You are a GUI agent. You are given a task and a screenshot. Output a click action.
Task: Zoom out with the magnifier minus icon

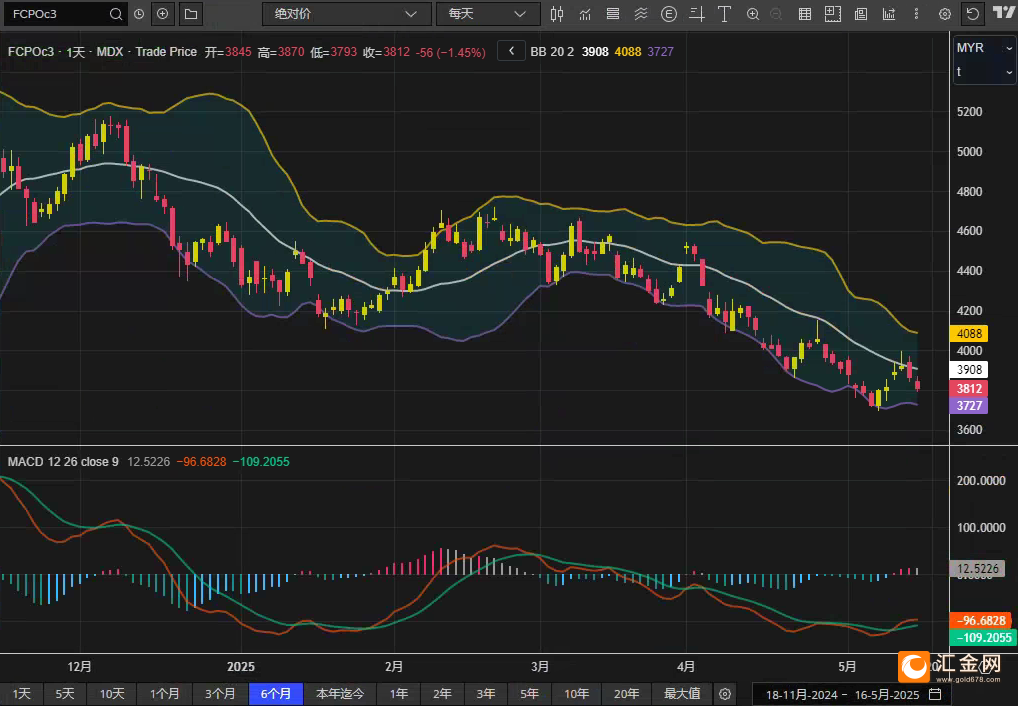tap(776, 14)
